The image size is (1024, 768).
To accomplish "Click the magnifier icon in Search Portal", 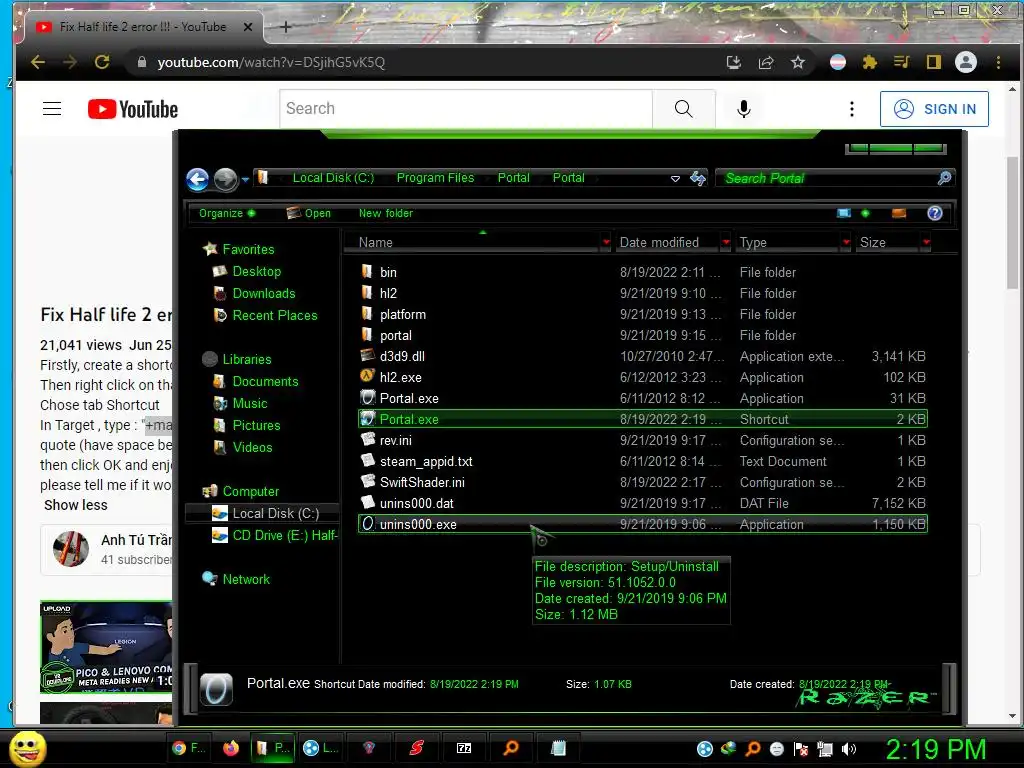I will click(944, 178).
